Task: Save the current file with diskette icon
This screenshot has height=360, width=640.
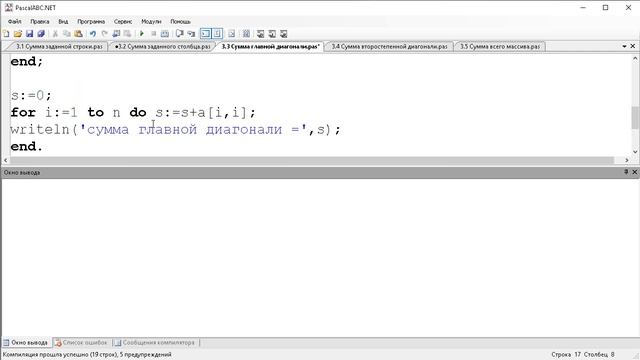Action: pyautogui.click(x=29, y=34)
